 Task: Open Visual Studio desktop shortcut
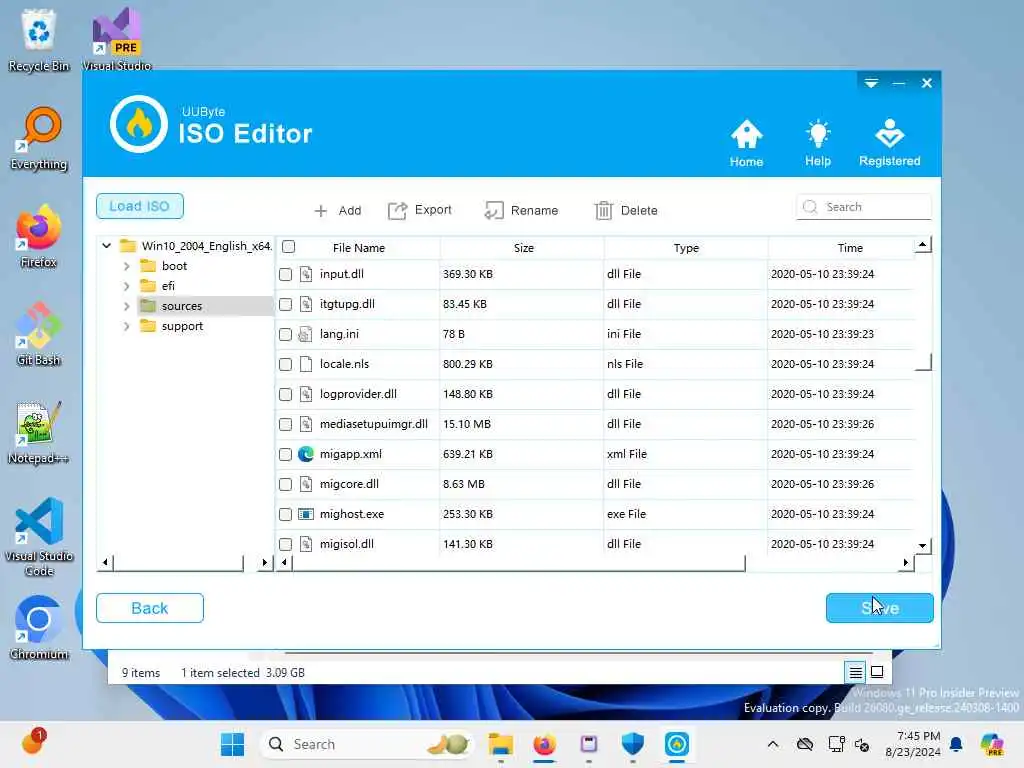[117, 40]
